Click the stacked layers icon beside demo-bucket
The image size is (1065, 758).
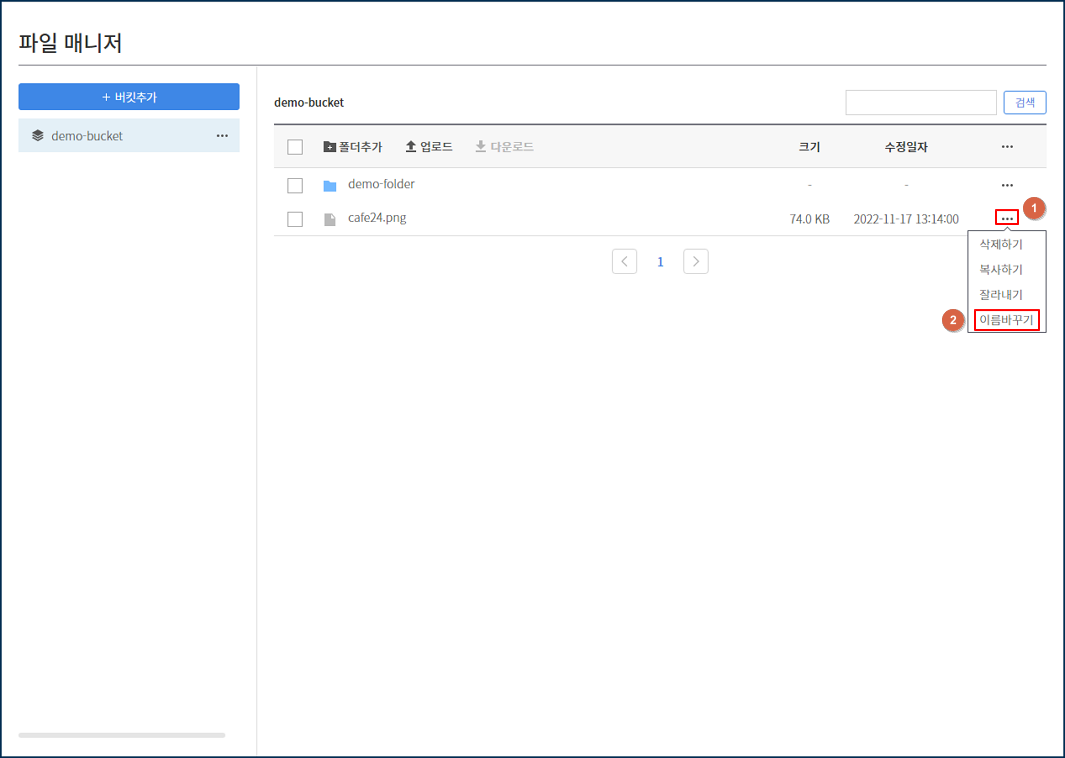coord(38,136)
